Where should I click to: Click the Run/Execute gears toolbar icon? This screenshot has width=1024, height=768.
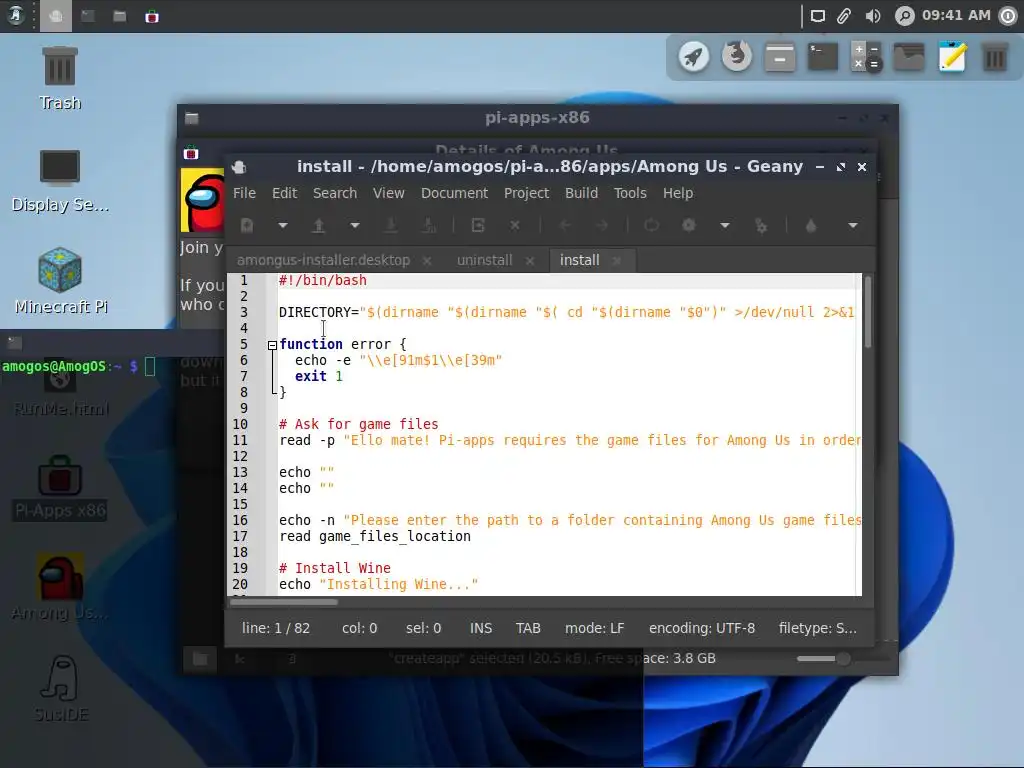coord(761,225)
